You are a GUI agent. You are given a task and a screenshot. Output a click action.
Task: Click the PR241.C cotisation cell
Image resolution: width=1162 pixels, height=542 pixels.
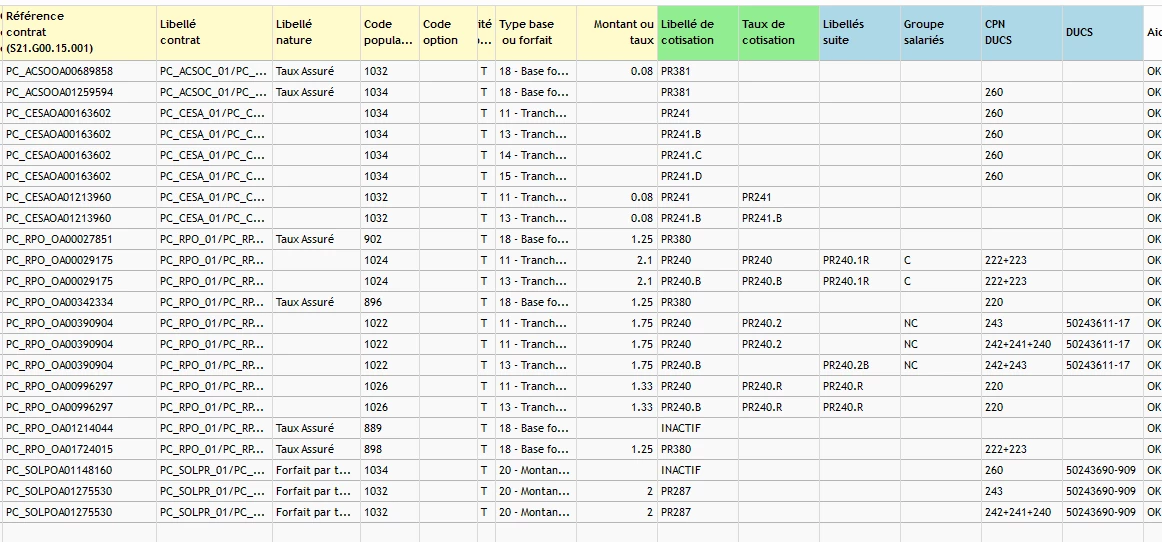click(x=682, y=156)
